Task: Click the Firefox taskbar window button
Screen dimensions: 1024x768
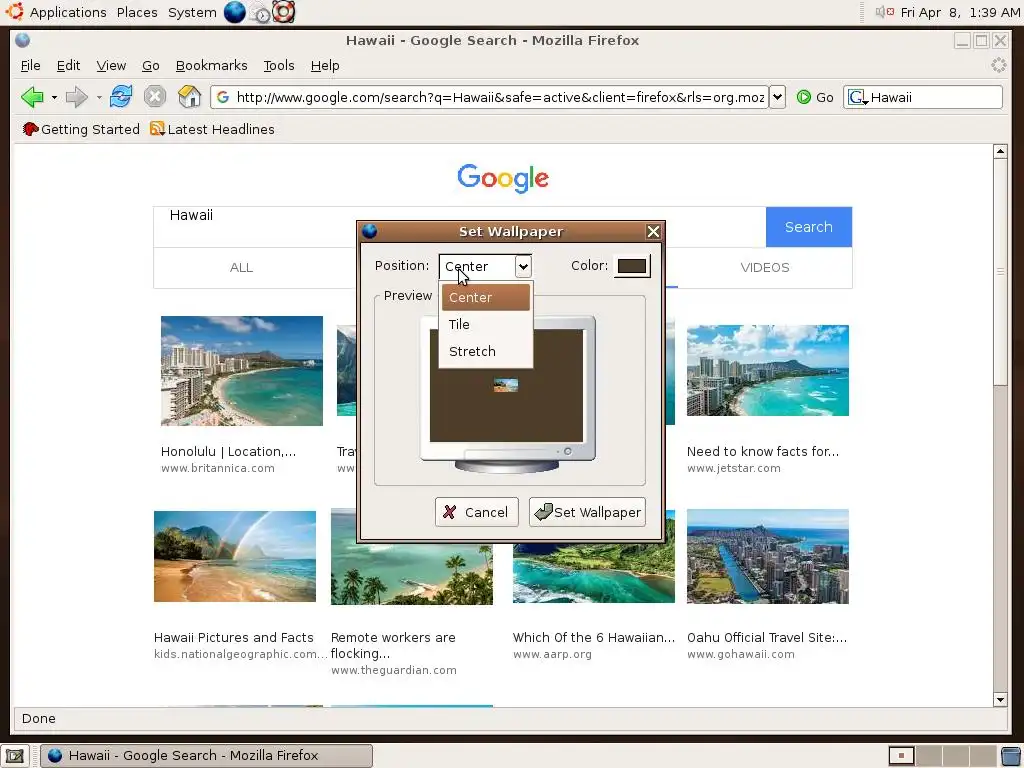Action: (206, 756)
